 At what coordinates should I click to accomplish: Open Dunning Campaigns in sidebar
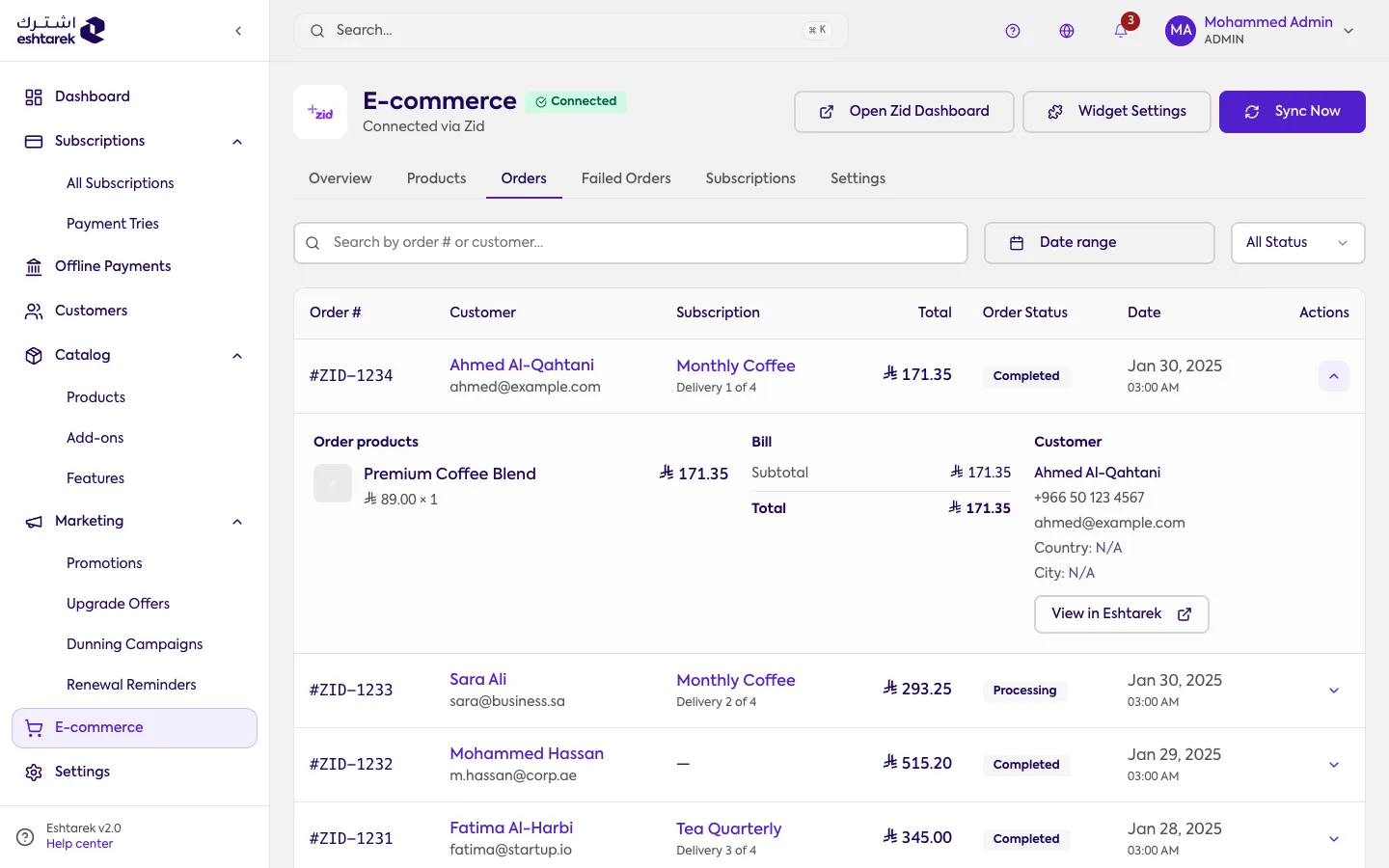pos(135,644)
